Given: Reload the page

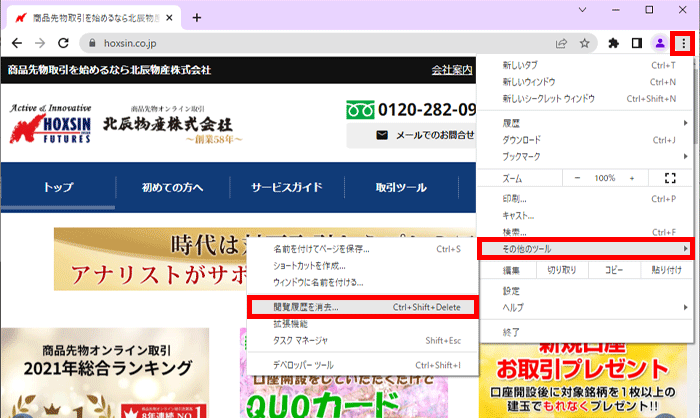Looking at the screenshot, I should pyautogui.click(x=63, y=43).
